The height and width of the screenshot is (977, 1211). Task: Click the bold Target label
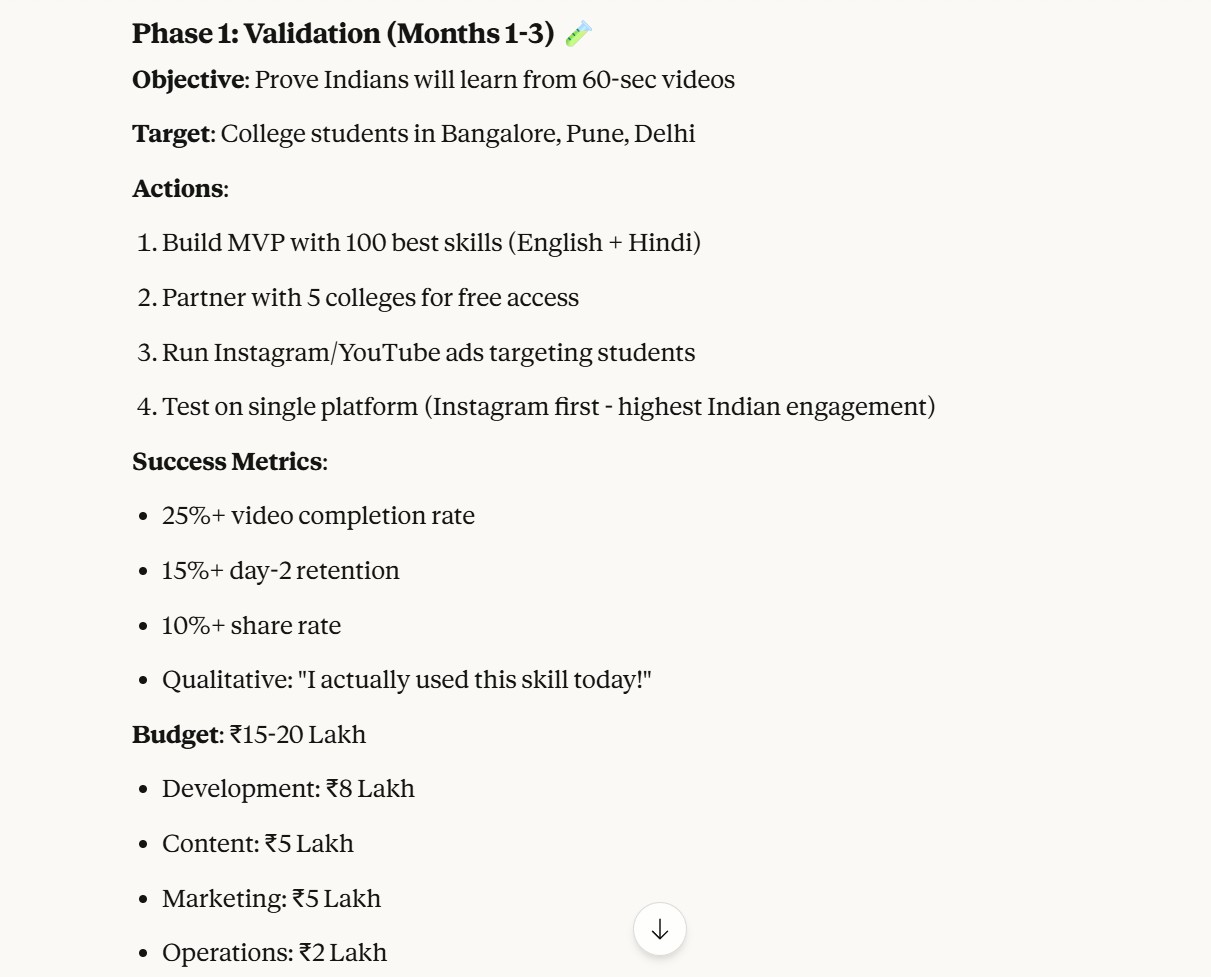tap(171, 134)
